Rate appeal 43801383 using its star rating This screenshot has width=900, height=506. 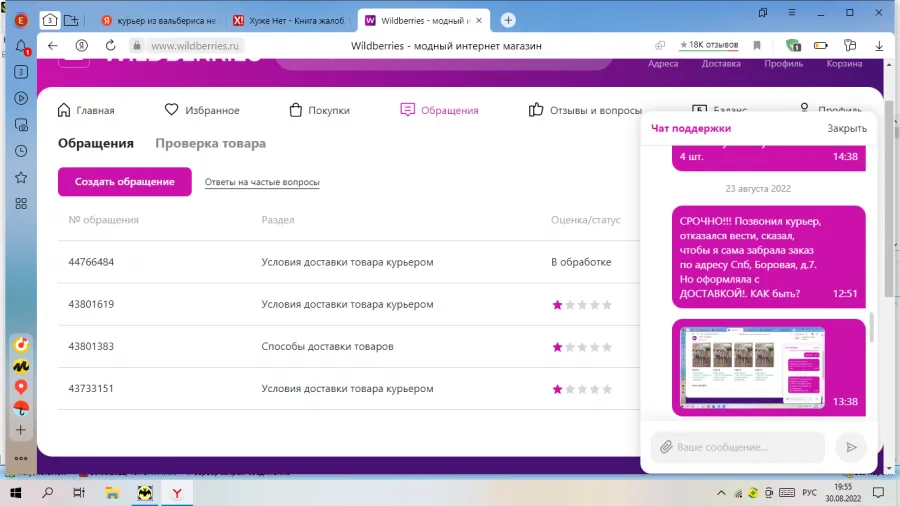click(x=582, y=347)
